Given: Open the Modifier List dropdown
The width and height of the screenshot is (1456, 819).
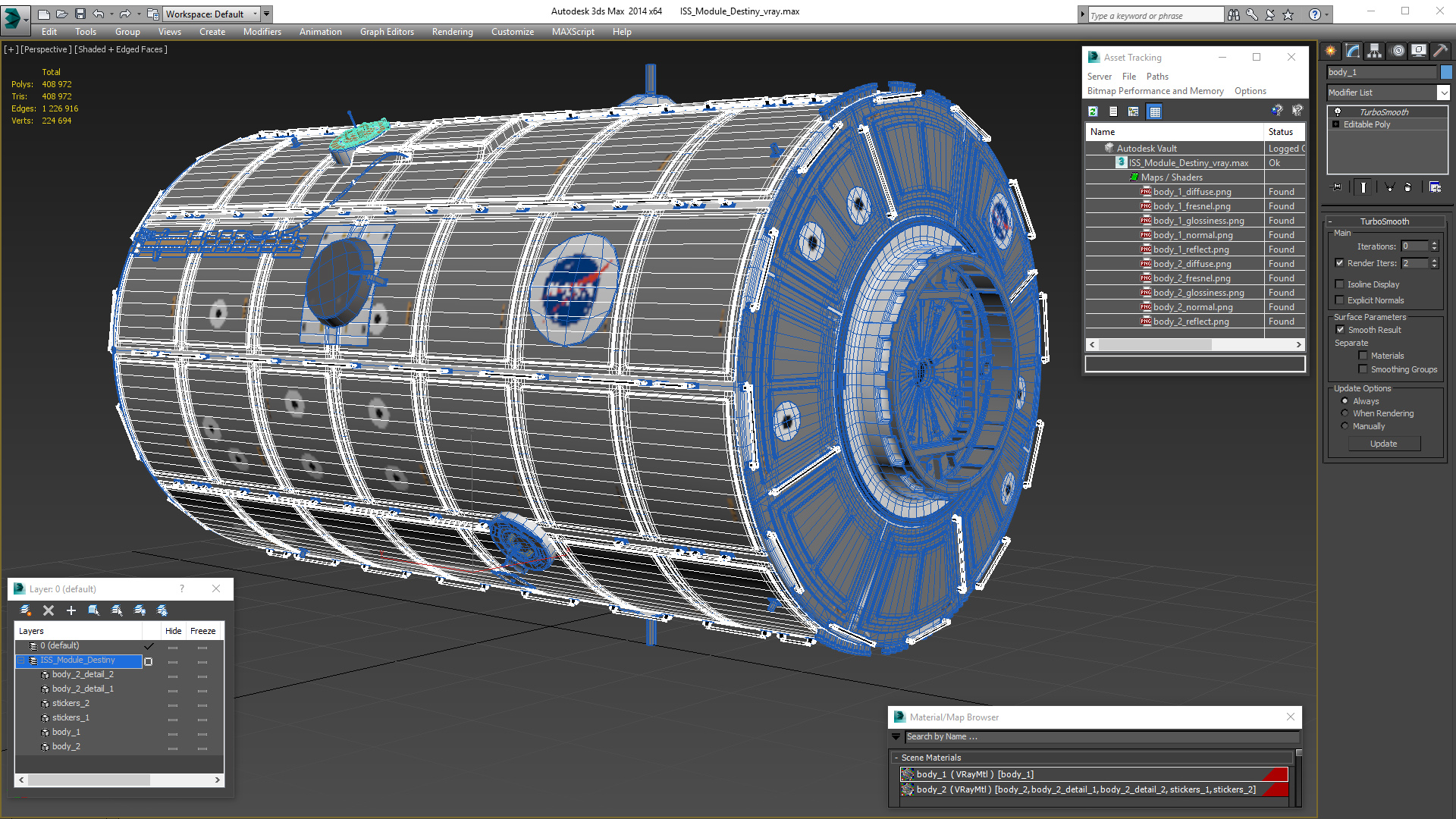Looking at the screenshot, I should click(1443, 93).
